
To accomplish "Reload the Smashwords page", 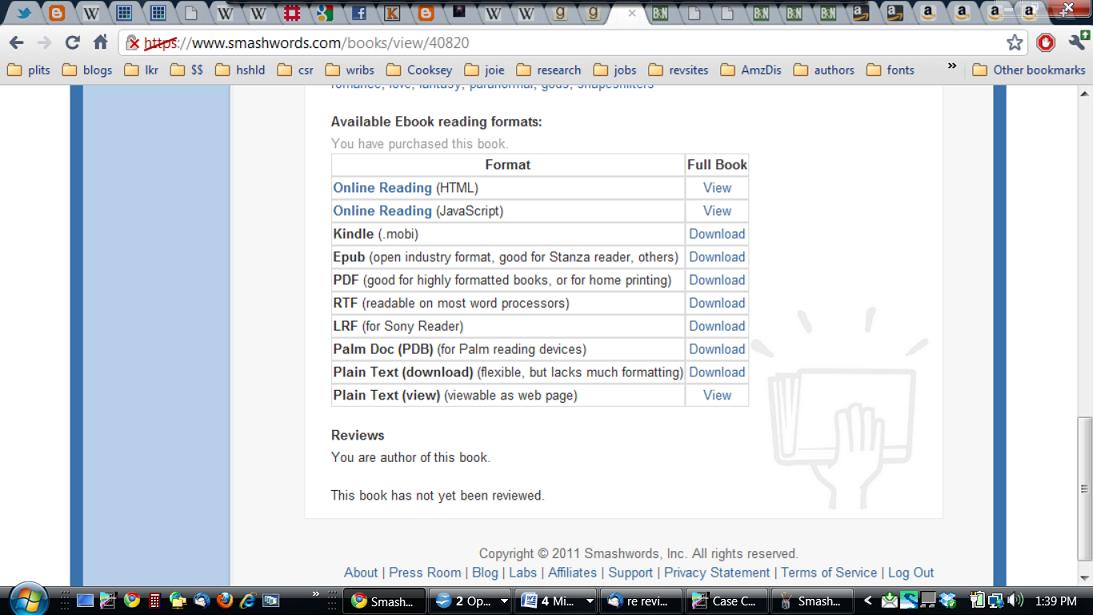I will tap(72, 43).
